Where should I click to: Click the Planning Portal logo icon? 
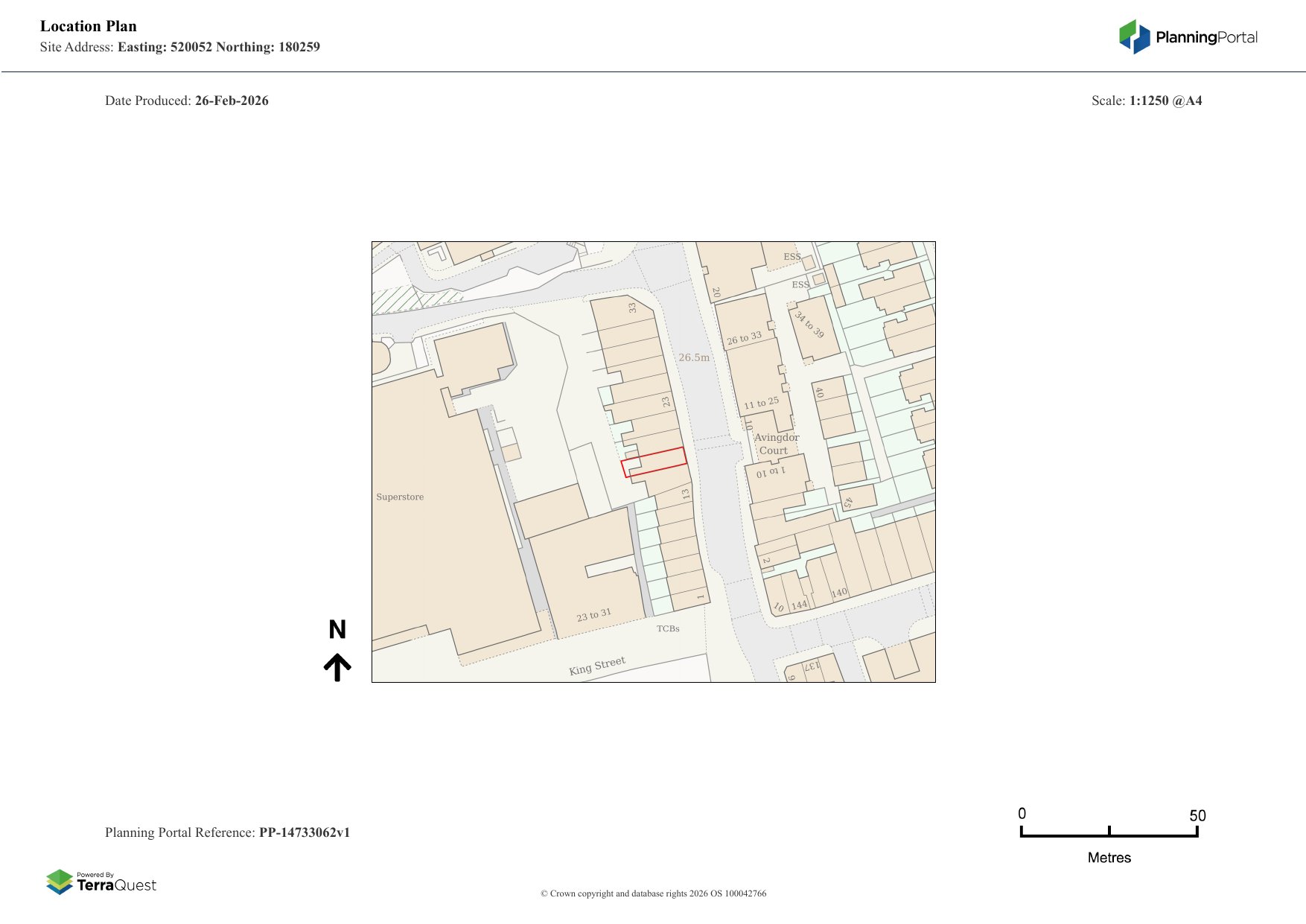(x=1134, y=37)
